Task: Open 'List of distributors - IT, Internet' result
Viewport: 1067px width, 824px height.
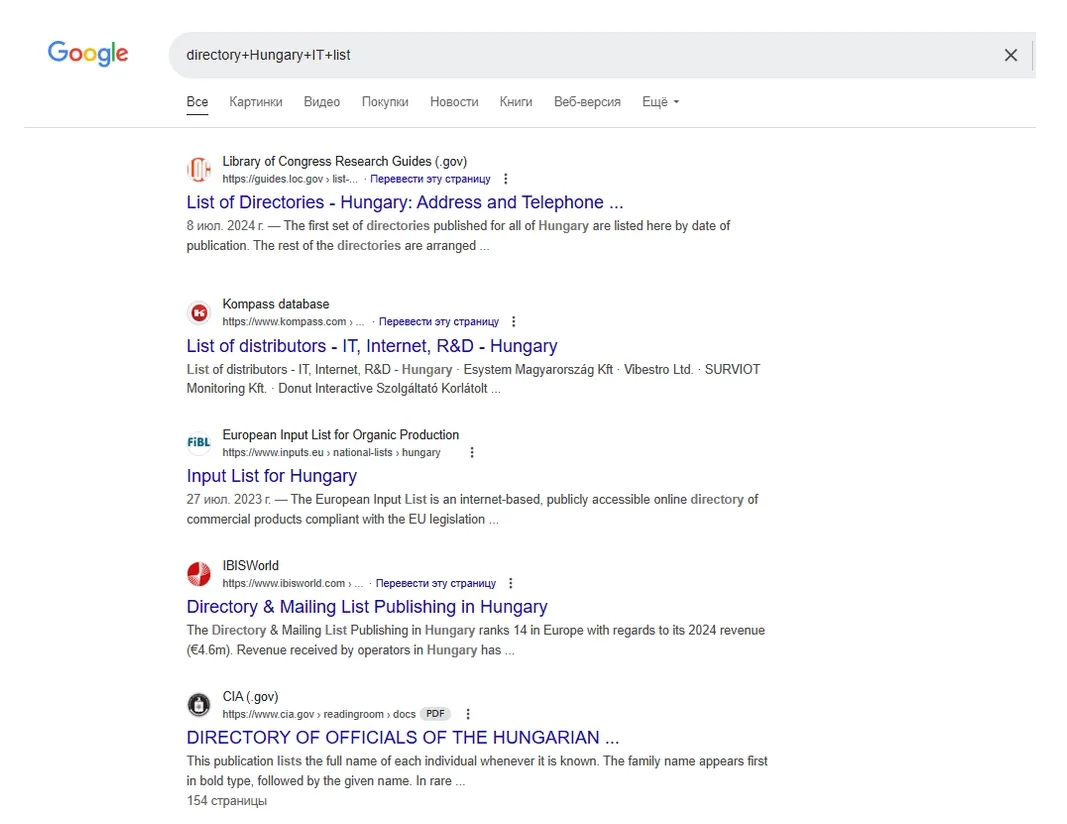Action: click(372, 346)
